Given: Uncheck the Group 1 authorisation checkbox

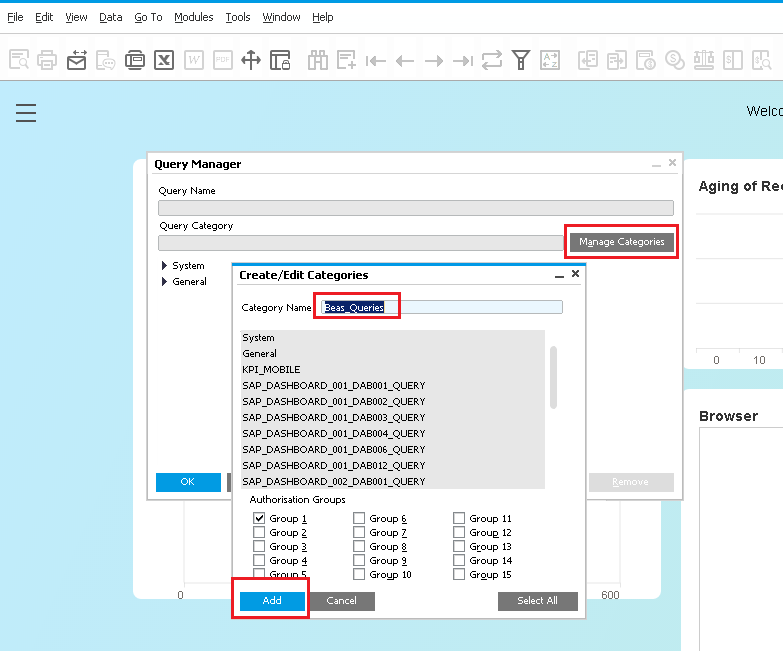Looking at the screenshot, I should tap(260, 518).
